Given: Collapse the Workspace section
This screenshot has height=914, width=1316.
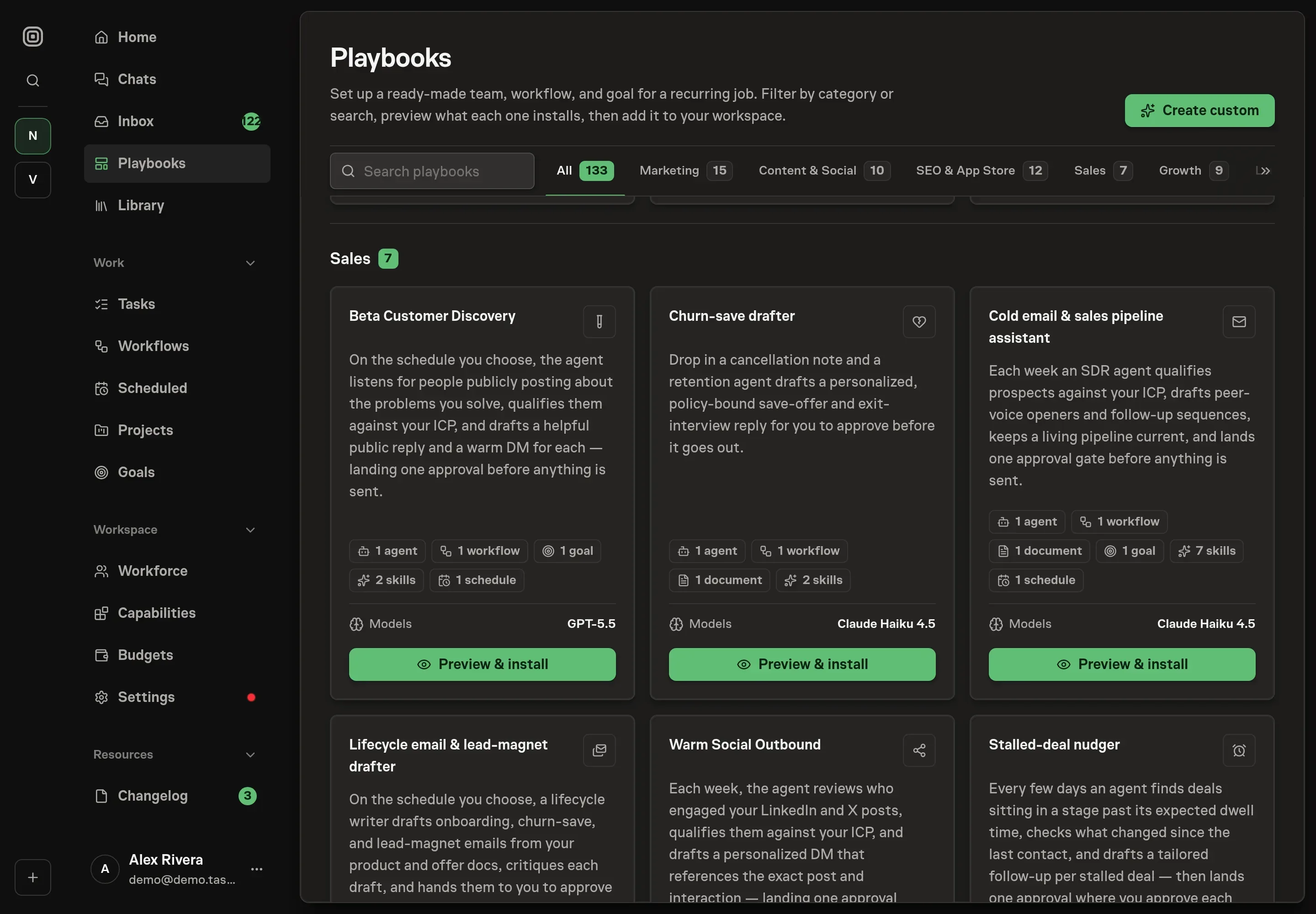Looking at the screenshot, I should click(250, 530).
